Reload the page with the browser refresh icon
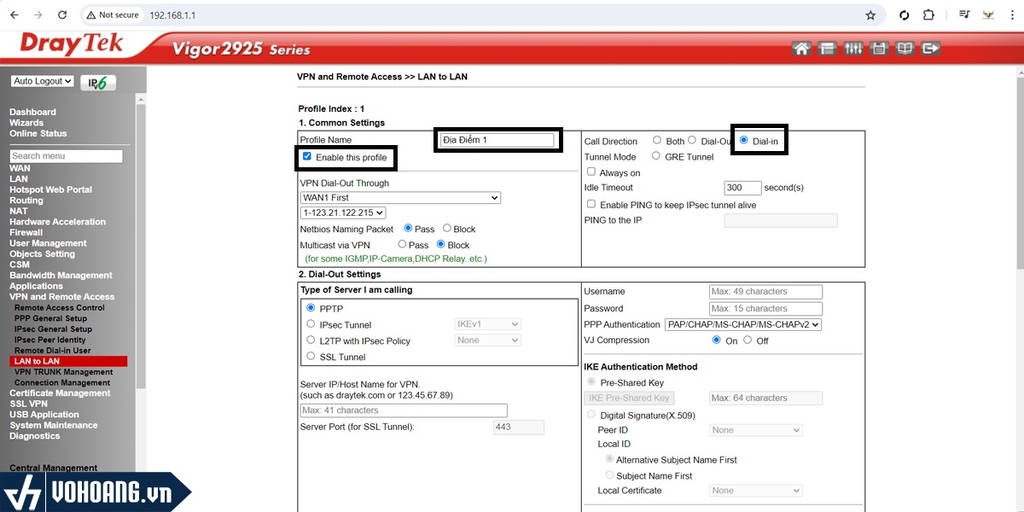The width and height of the screenshot is (1024, 512). tap(62, 15)
